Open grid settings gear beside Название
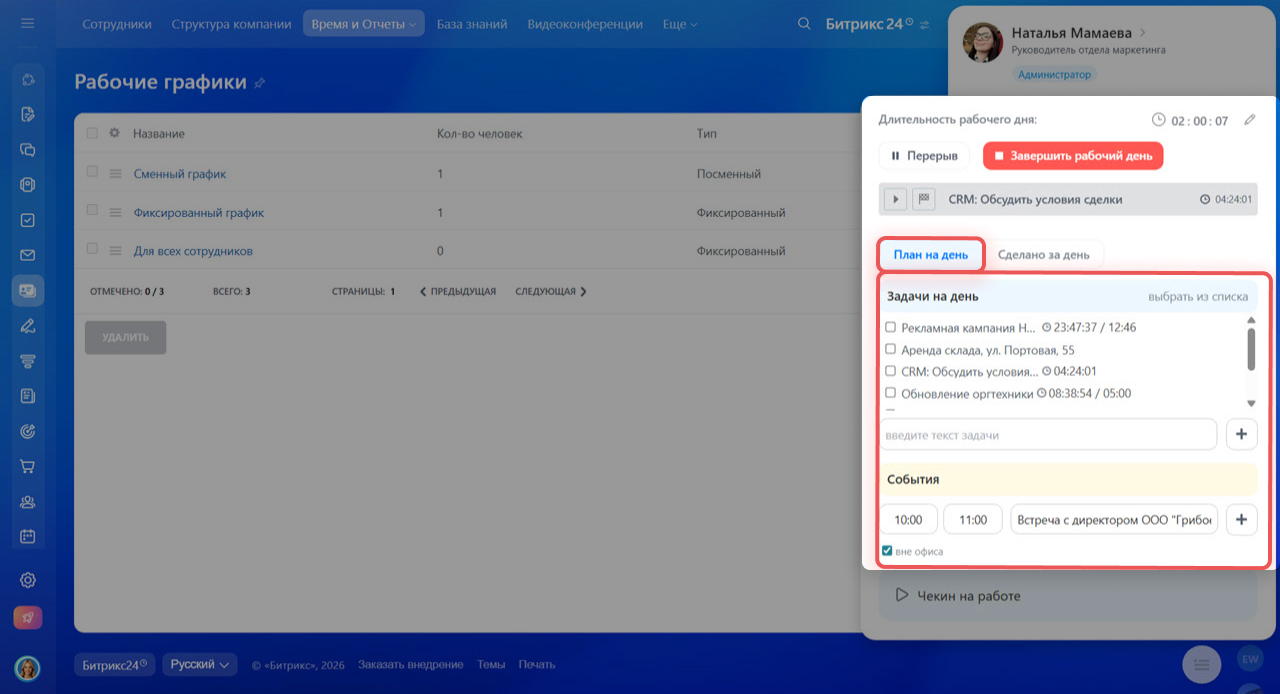The height and width of the screenshot is (694, 1280). [114, 133]
